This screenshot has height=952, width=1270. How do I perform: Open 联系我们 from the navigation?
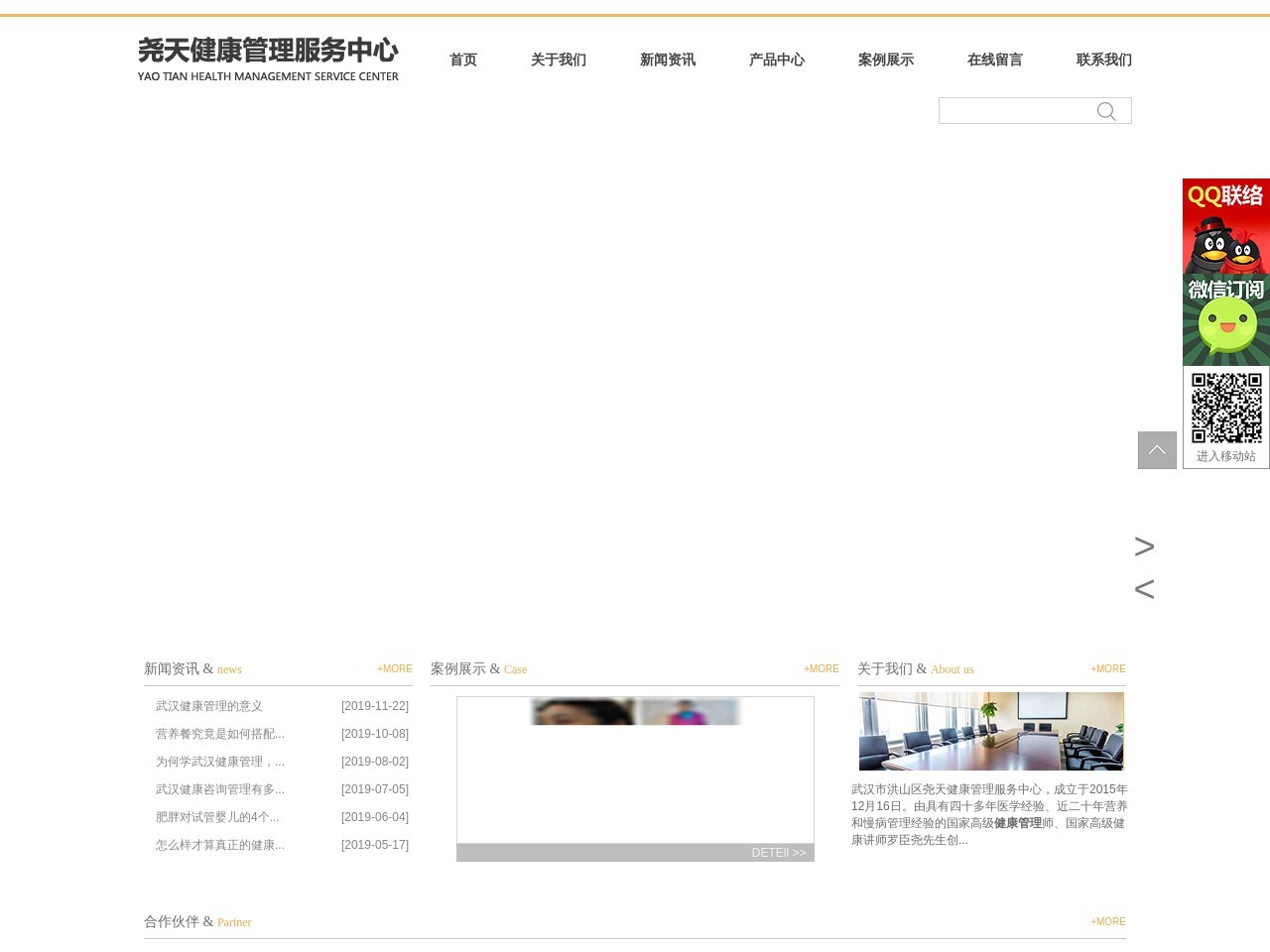point(1103,59)
